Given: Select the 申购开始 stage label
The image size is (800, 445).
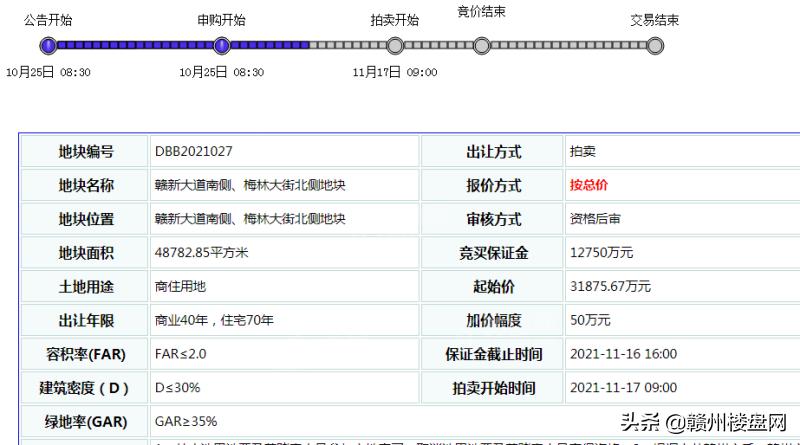Looking at the screenshot, I should click(x=221, y=20).
